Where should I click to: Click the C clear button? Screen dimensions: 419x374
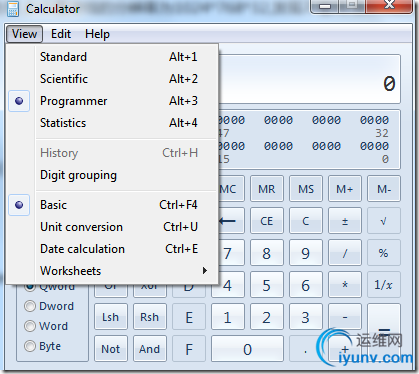point(306,221)
